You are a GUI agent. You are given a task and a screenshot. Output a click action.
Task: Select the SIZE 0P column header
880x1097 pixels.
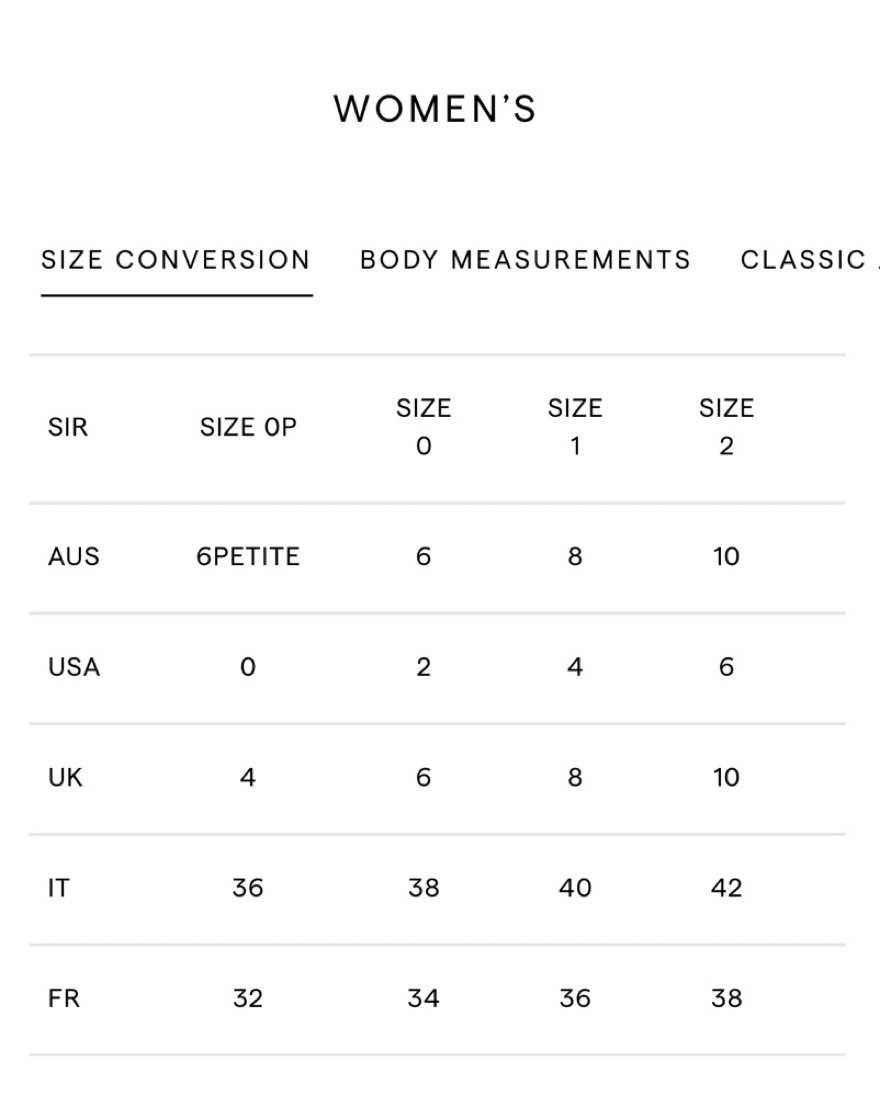point(248,427)
